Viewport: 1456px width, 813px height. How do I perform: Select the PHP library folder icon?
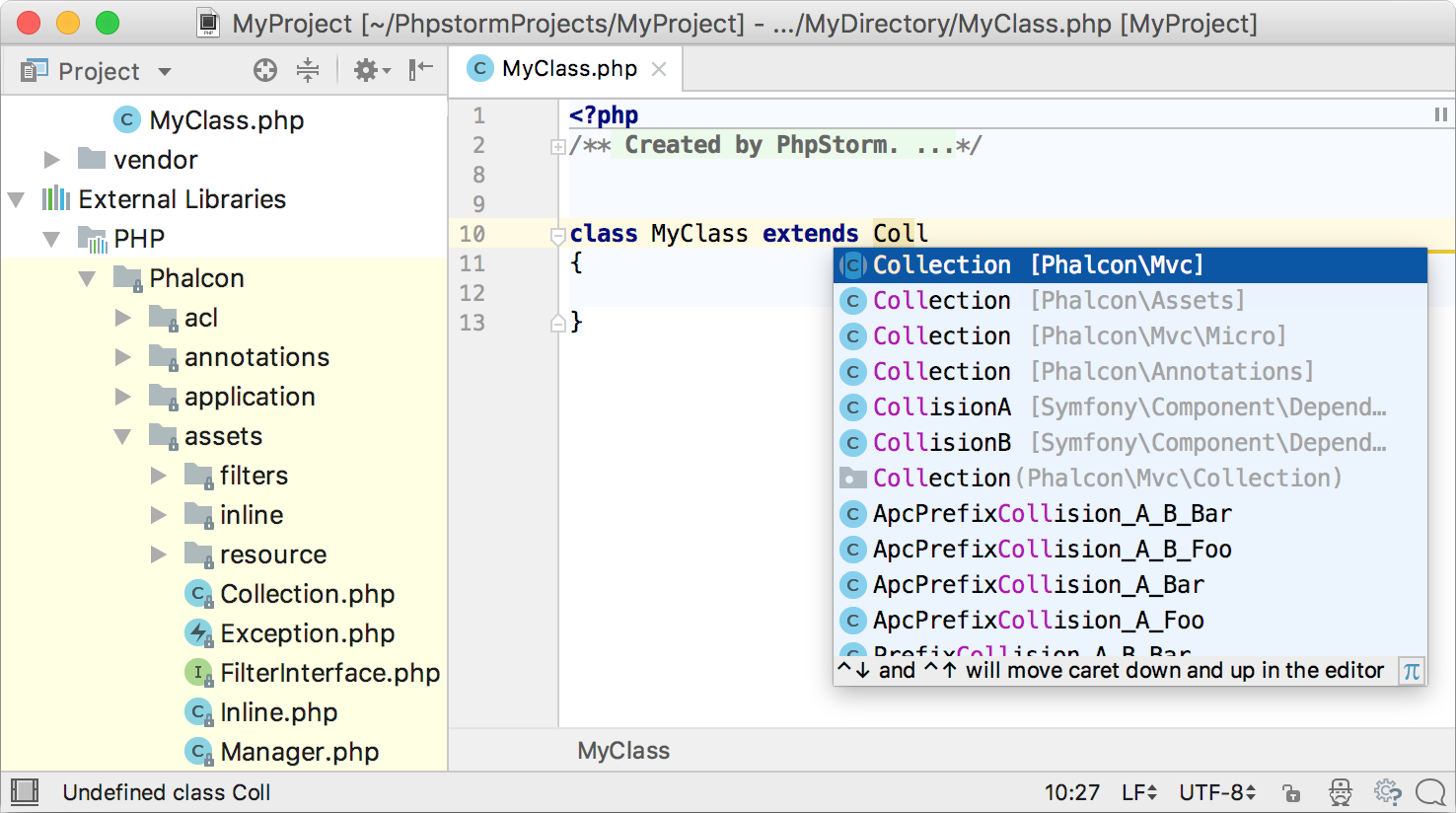coord(93,239)
